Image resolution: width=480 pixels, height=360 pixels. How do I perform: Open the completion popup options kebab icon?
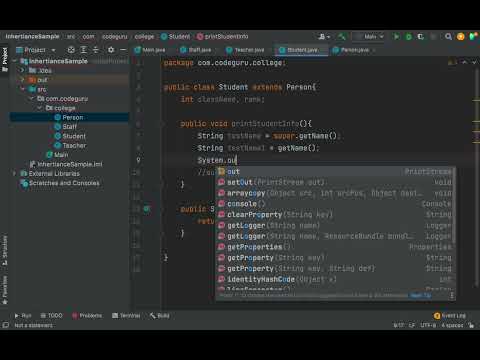(x=452, y=295)
